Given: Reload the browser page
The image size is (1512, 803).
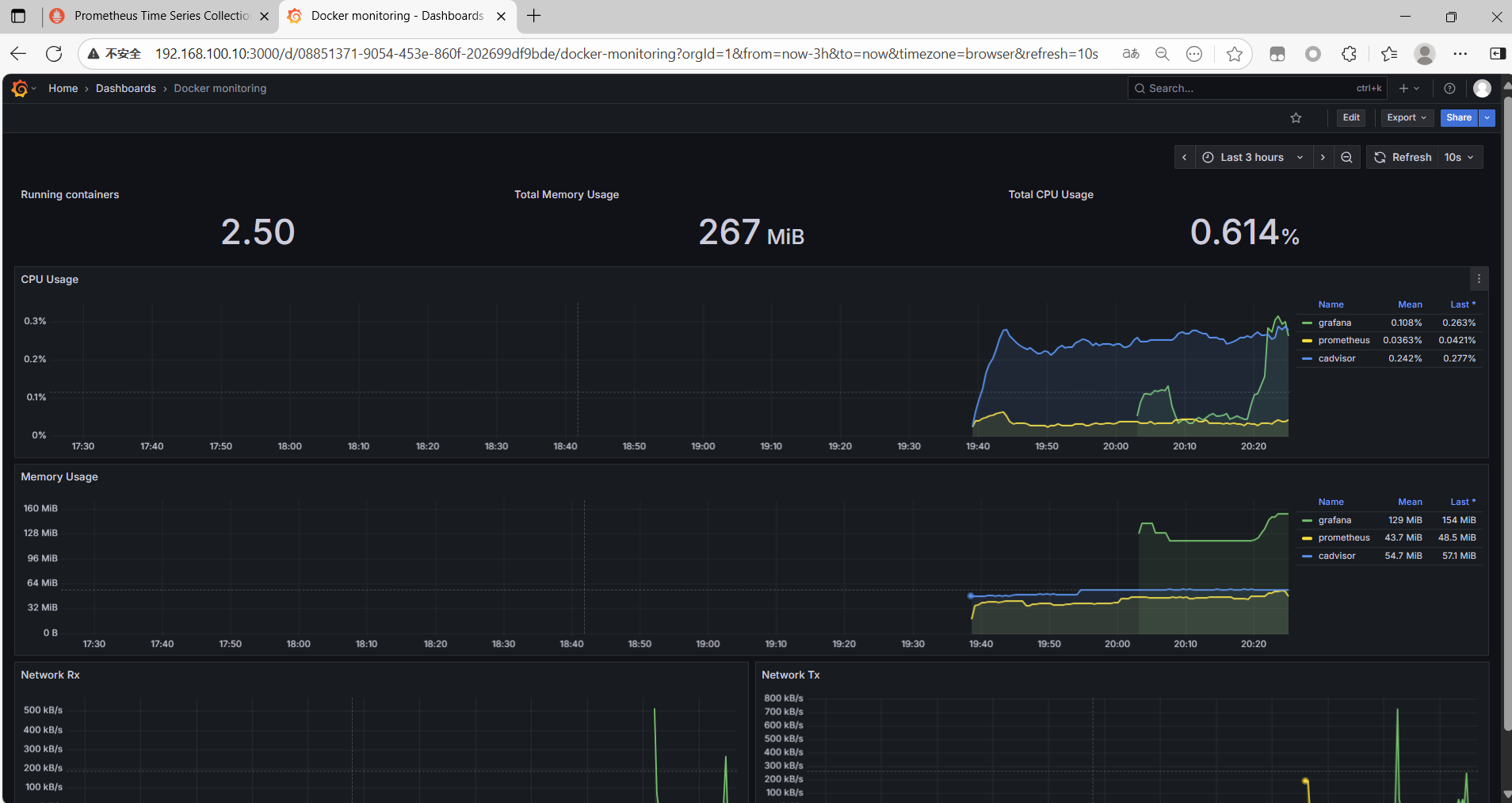Looking at the screenshot, I should [x=54, y=54].
